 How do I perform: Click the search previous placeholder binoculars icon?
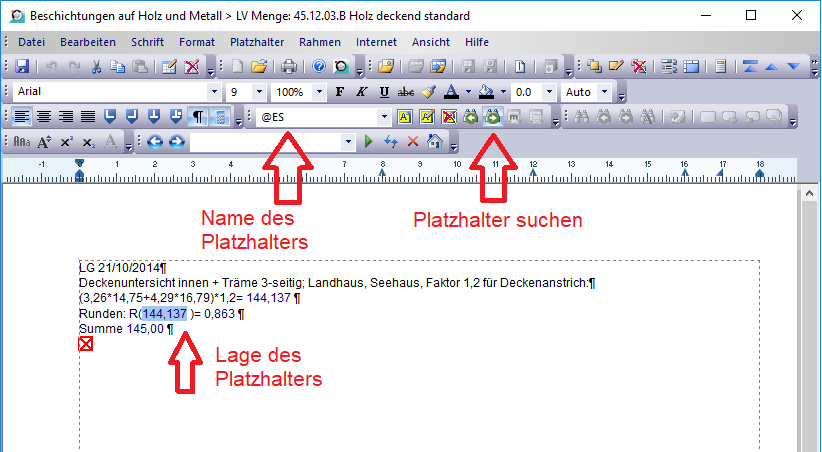(471, 117)
